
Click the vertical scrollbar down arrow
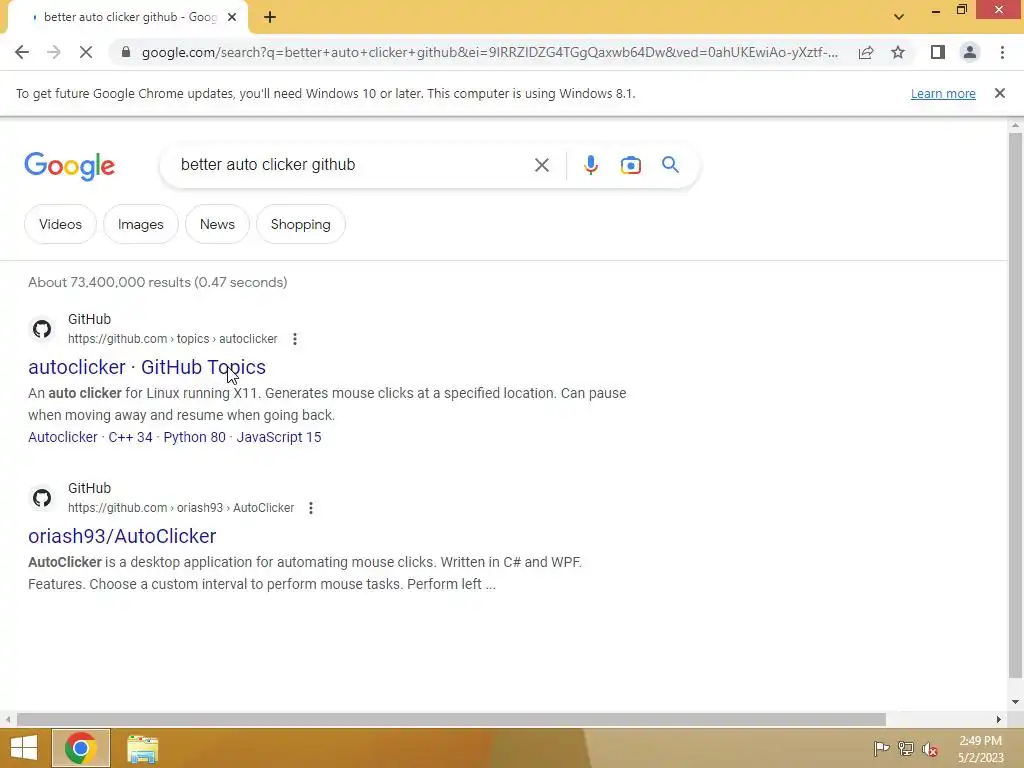1015,702
